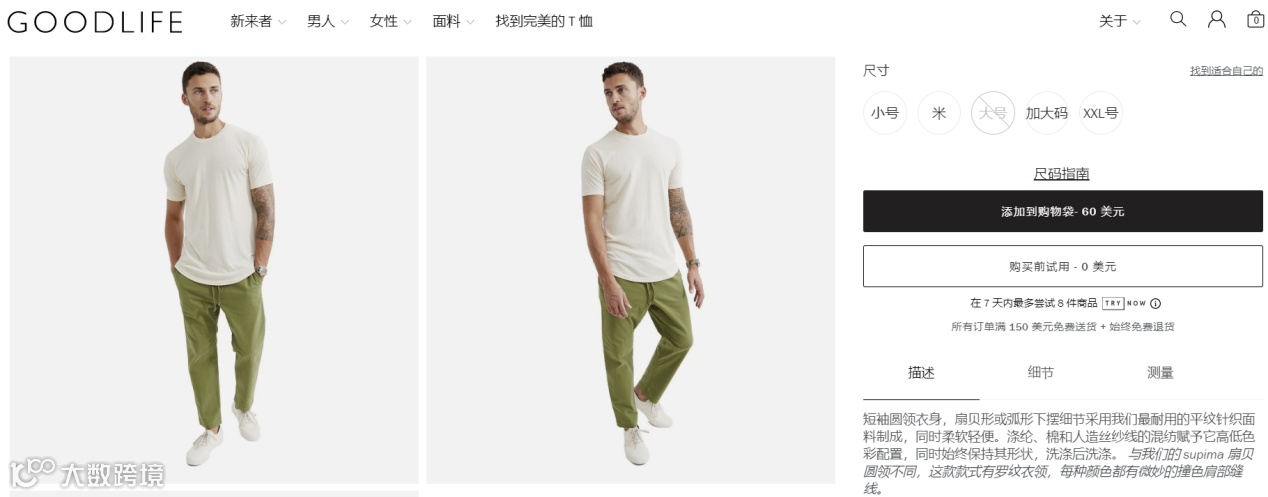Select the 加大码 size option

[1047, 113]
